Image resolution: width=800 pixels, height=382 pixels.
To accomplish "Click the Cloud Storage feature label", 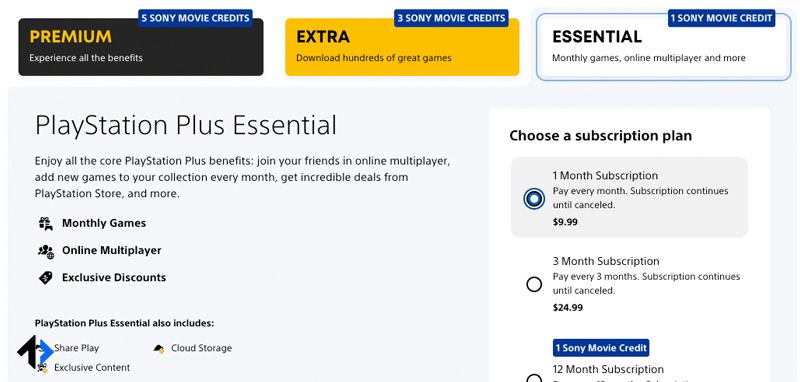I will 201,348.
